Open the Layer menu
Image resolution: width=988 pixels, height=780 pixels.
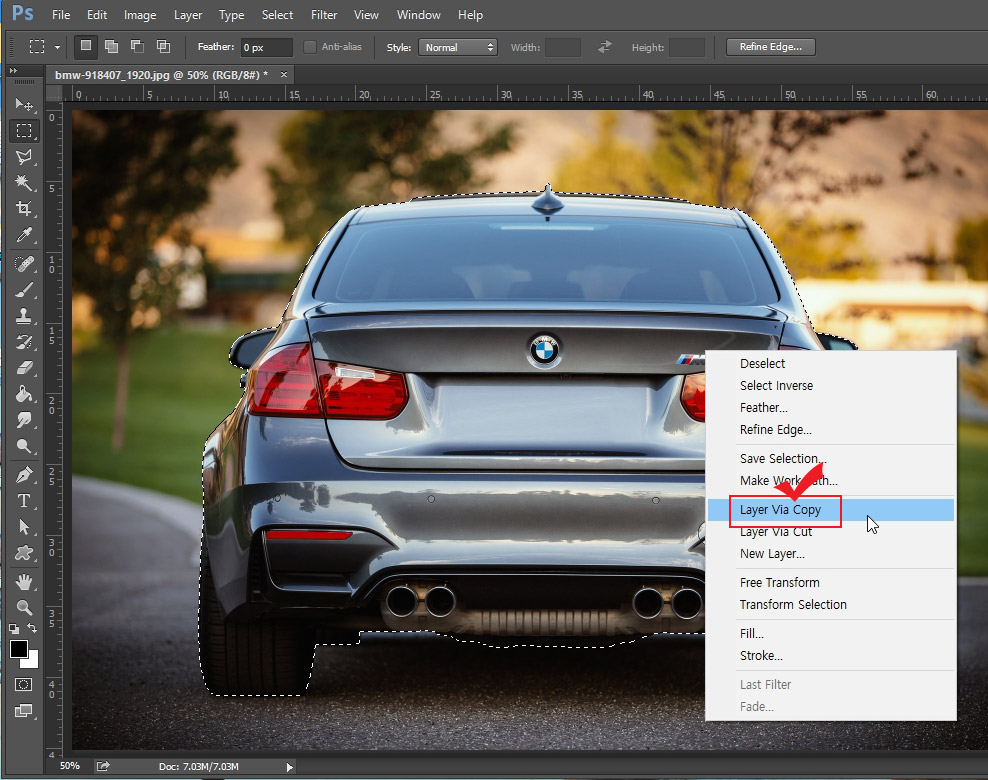[188, 14]
